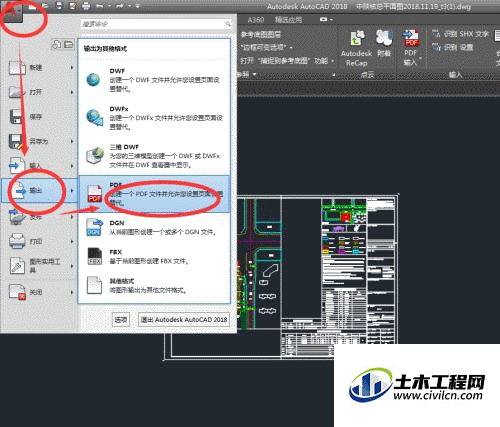This screenshot has height=427, width=500.
Task: Click the red PDF export icon
Action: coord(95,194)
